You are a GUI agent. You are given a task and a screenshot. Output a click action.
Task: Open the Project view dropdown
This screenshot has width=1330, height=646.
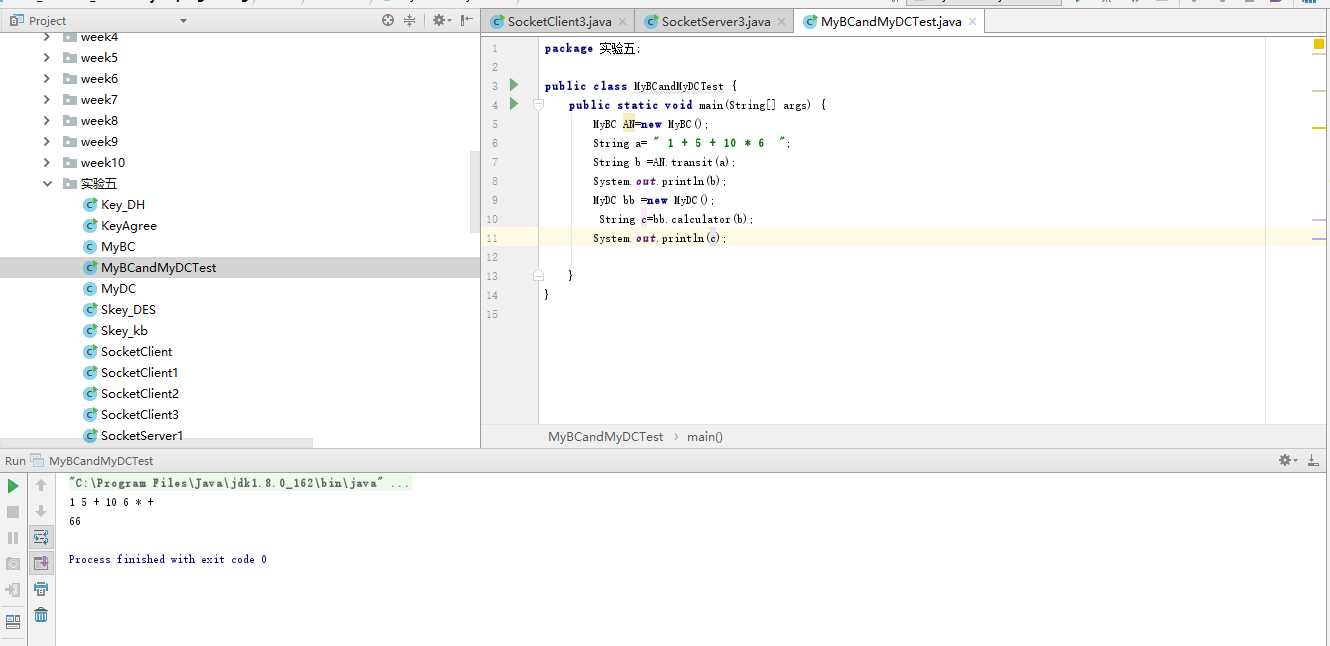[183, 21]
